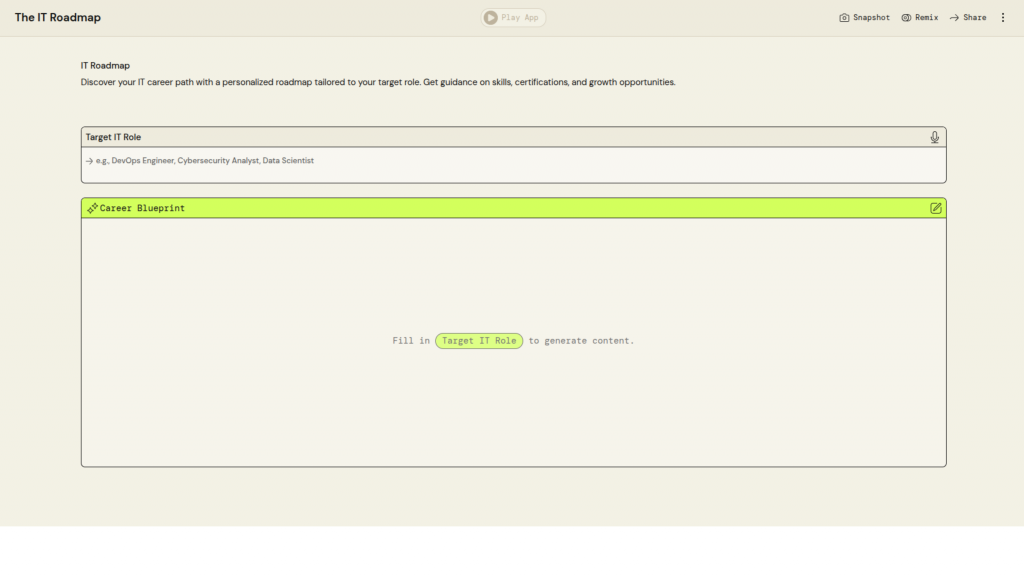The width and height of the screenshot is (1024, 576).
Task: Click the Snapshot text label
Action: (x=871, y=18)
